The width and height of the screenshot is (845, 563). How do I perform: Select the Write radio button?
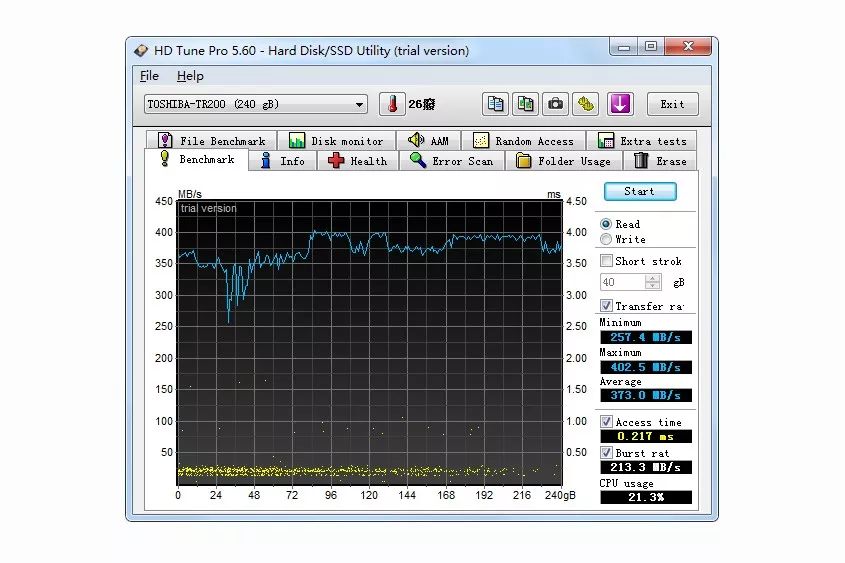tap(606, 240)
